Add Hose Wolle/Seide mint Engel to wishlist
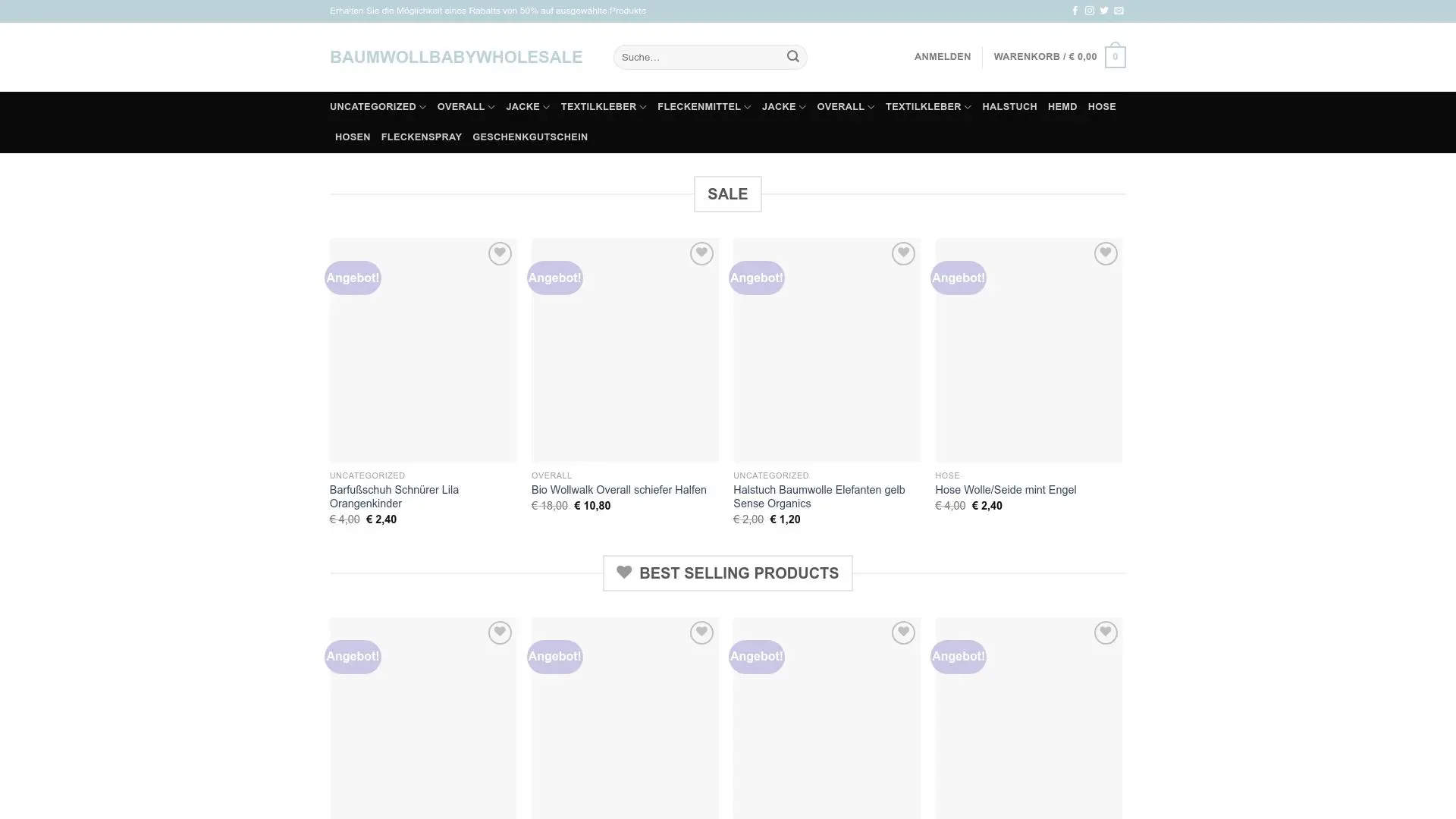Viewport: 1456px width, 819px height. (1105, 253)
